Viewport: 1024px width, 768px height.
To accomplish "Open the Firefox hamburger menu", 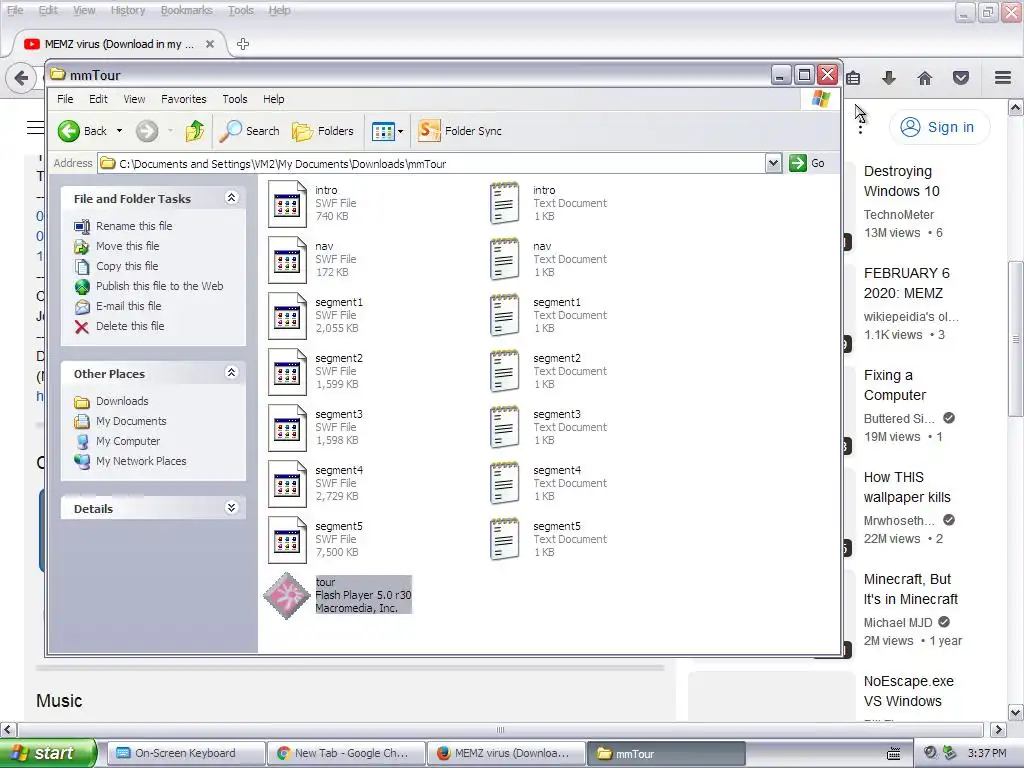I will tap(1003, 78).
